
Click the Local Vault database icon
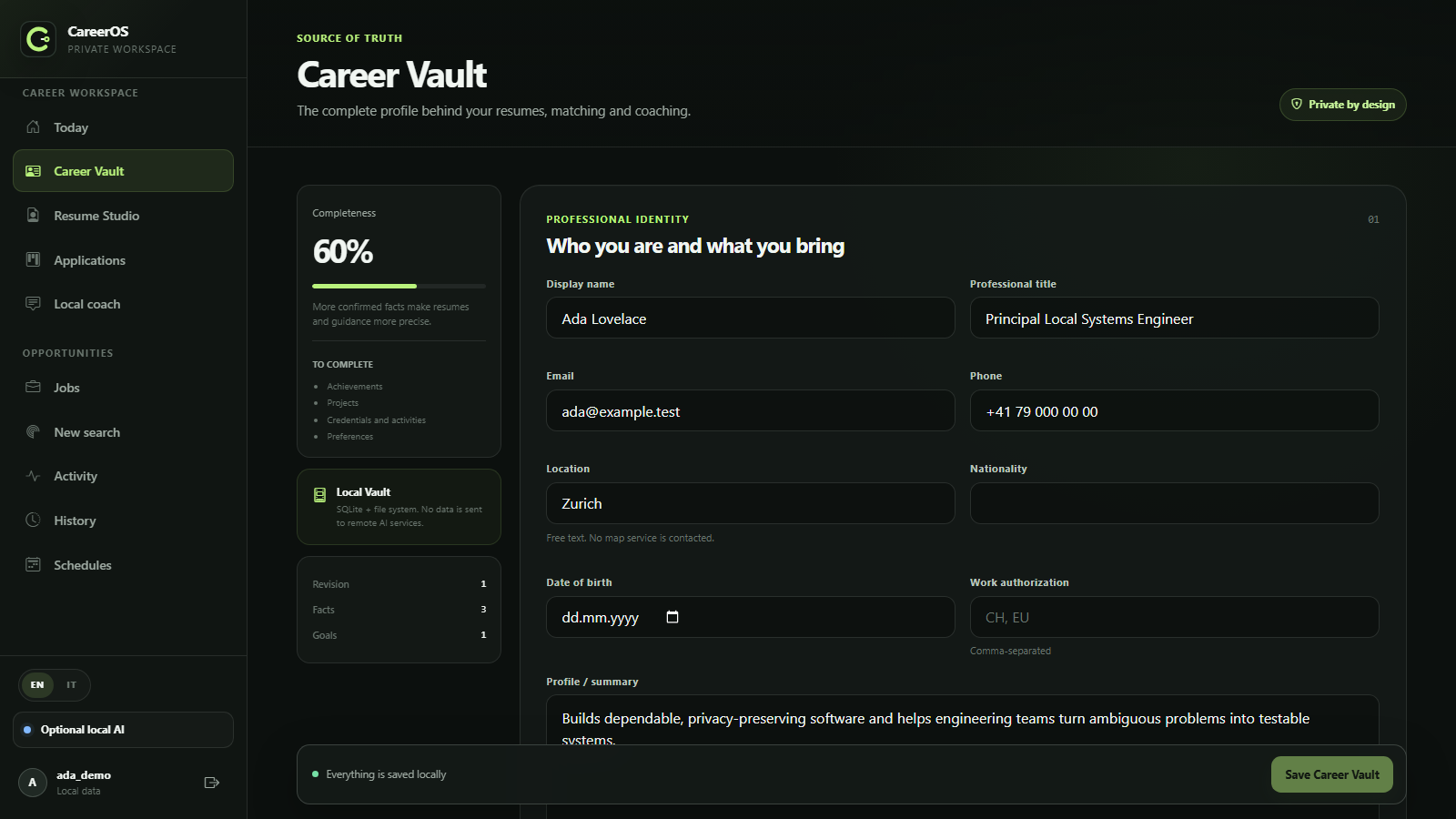[x=319, y=495]
